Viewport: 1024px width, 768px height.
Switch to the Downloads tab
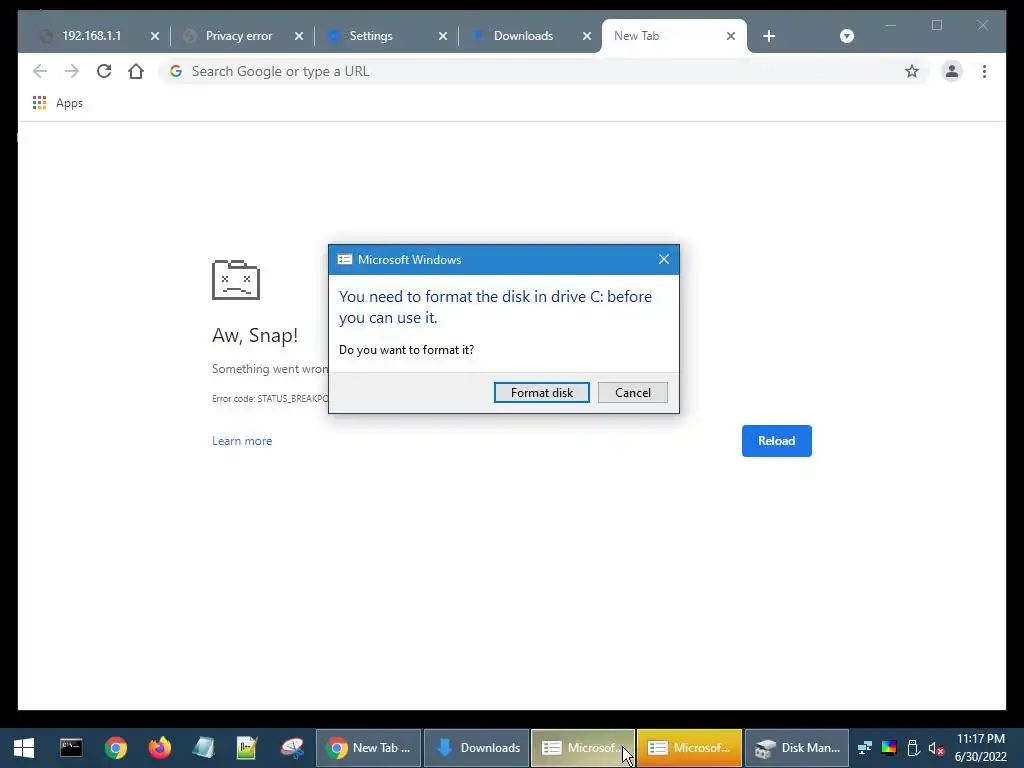point(523,36)
